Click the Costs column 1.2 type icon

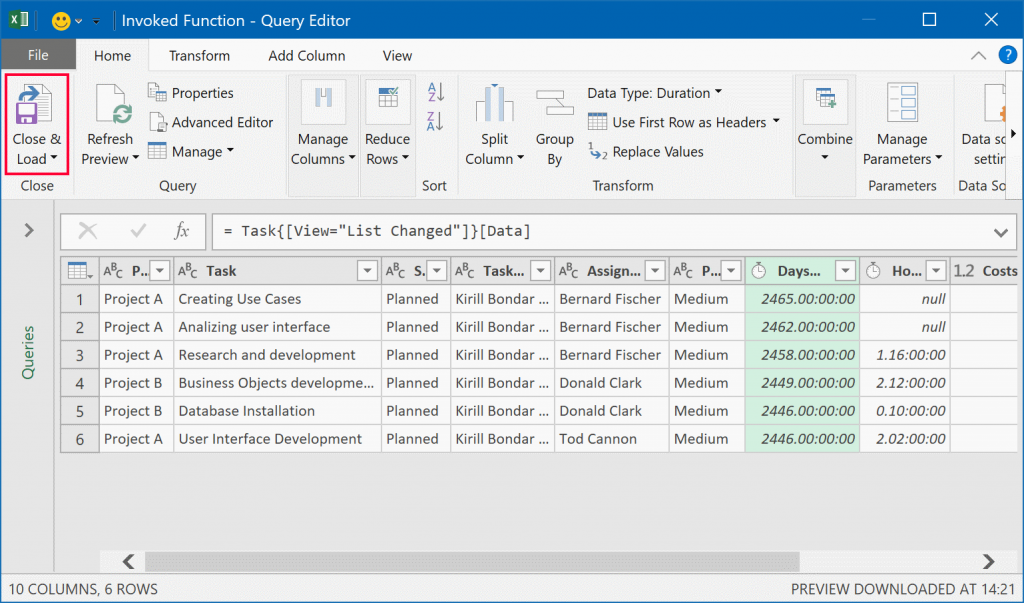963,270
